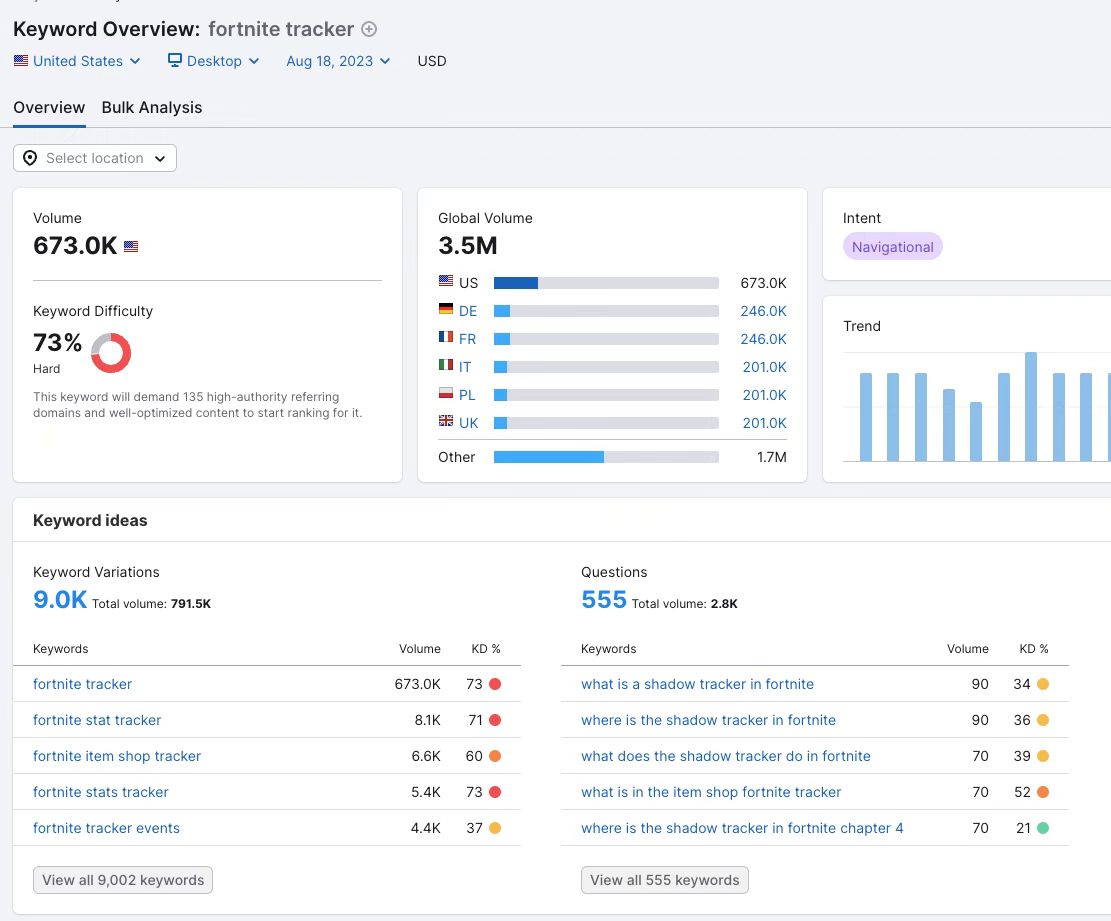The width and height of the screenshot is (1111, 921).
Task: Click the Keyword Difficulty donut chart
Action: pyautogui.click(x=111, y=353)
